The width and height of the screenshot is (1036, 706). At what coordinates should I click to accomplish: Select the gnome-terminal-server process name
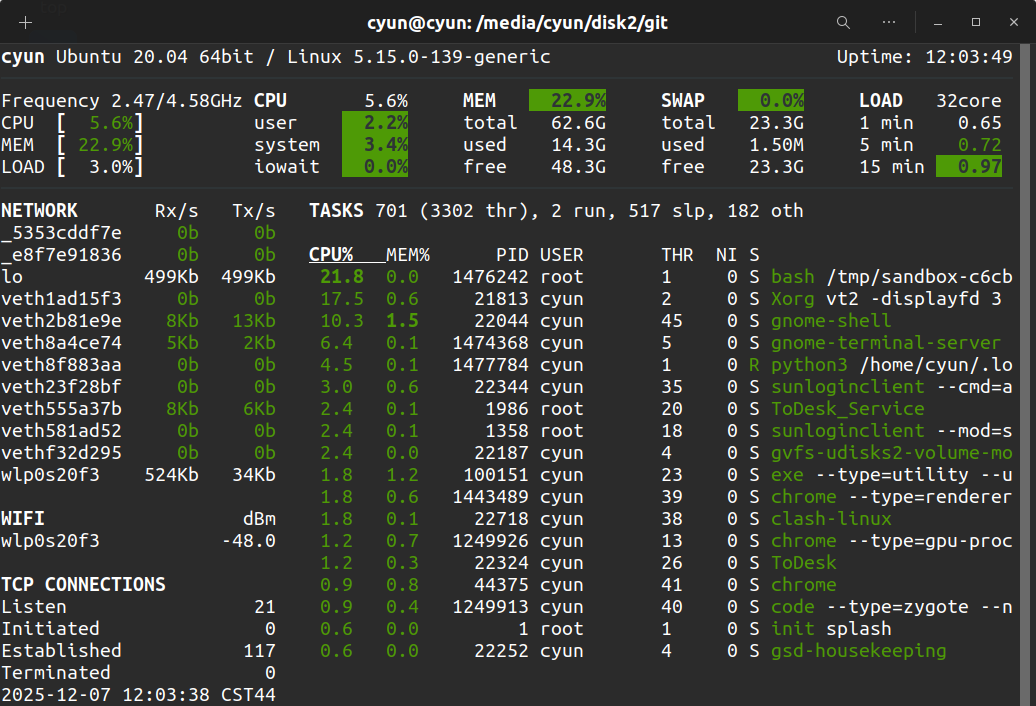[x=886, y=343]
